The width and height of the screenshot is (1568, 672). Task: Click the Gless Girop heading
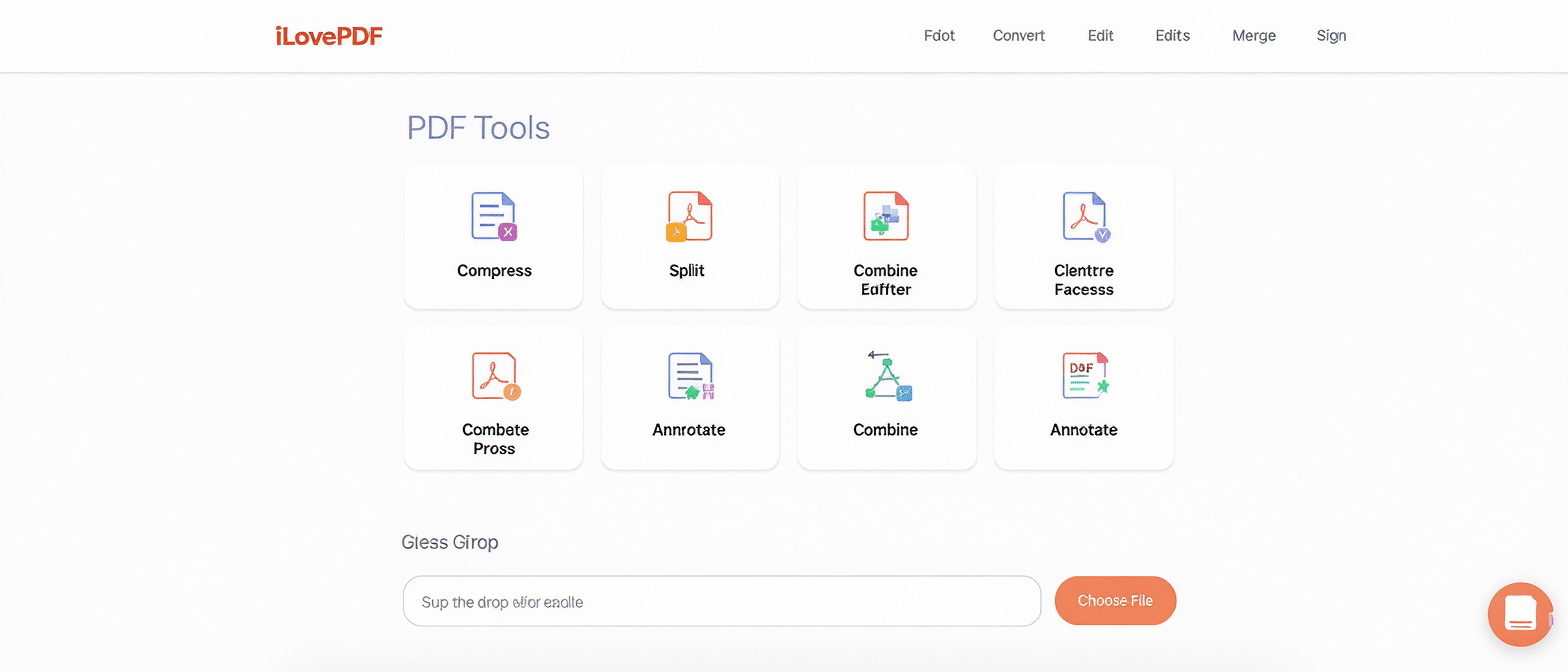[x=450, y=542]
